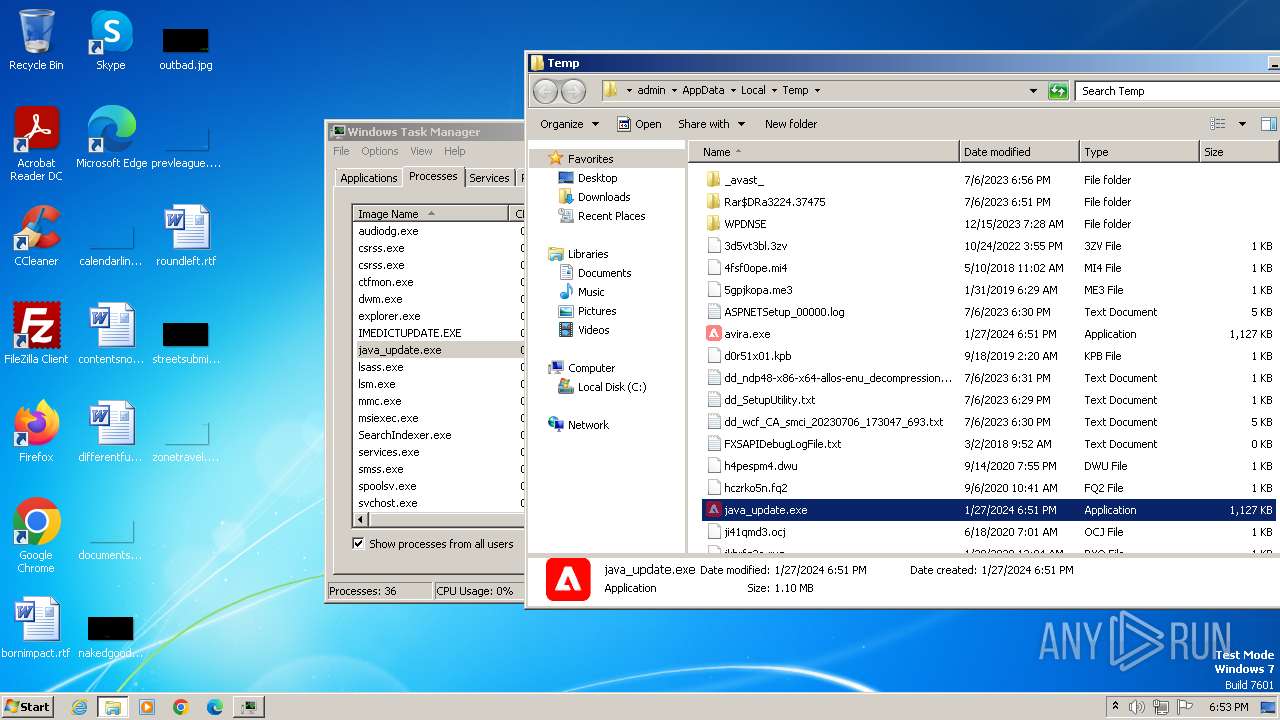Open Acrobat Reader DC desktop shortcut
The width and height of the screenshot is (1280, 720).
click(36, 144)
